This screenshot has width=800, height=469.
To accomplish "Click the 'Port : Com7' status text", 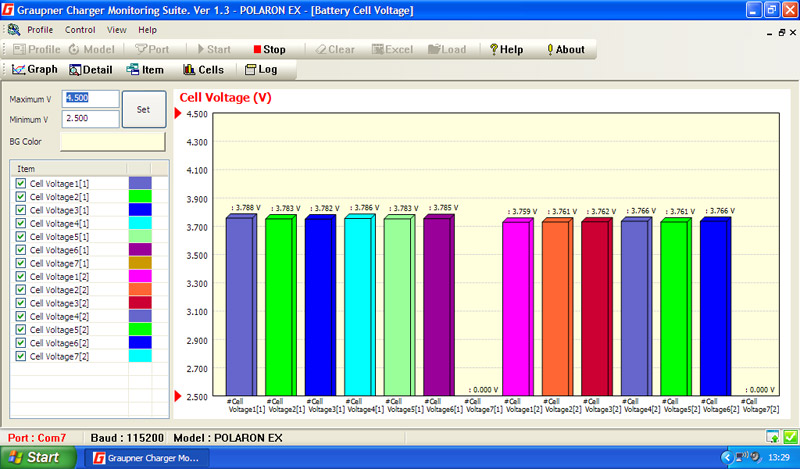I will [x=37, y=438].
